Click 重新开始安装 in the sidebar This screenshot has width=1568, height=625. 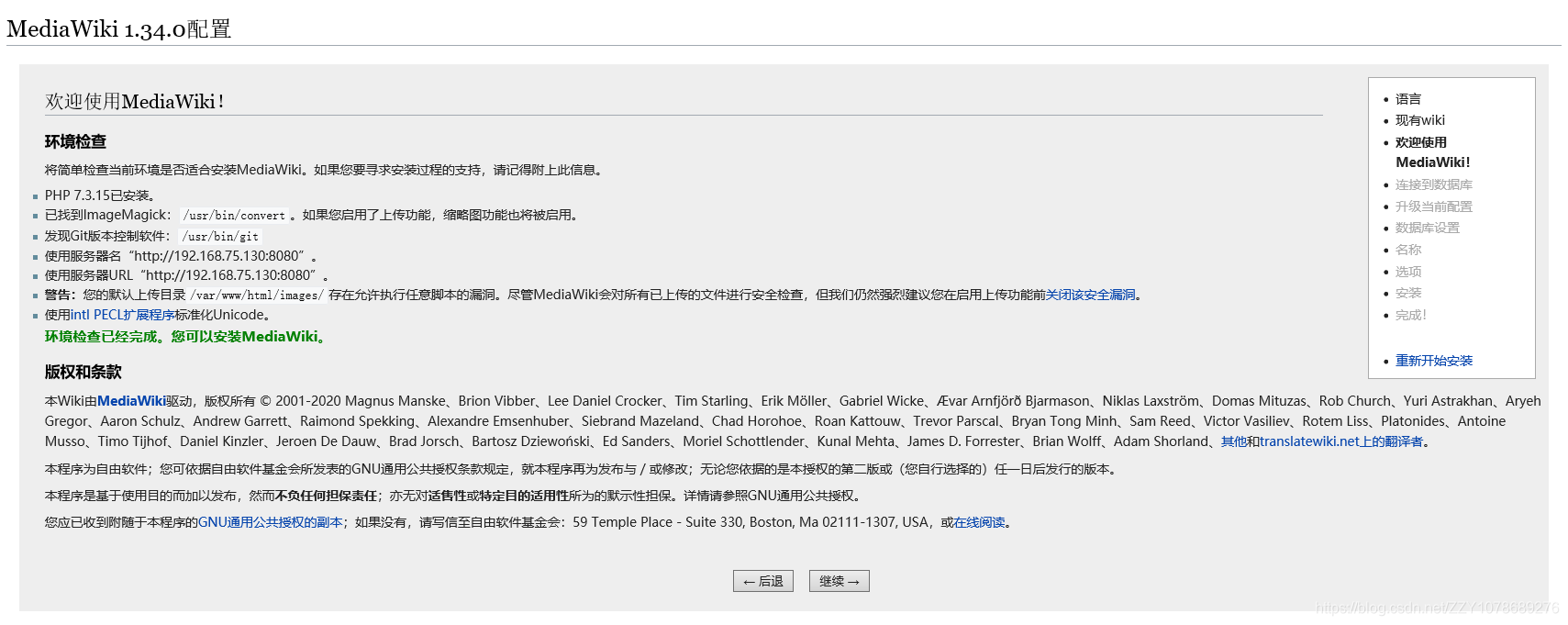pos(1434,361)
